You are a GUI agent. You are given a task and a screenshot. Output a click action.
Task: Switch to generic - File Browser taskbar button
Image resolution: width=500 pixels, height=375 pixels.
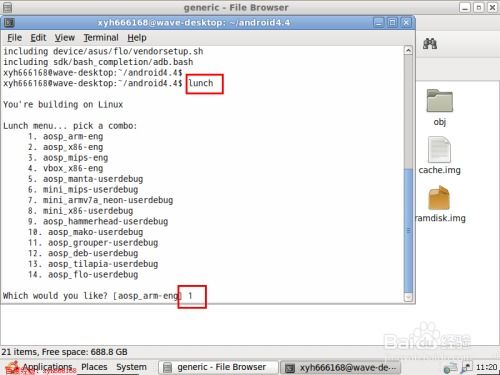218,367
